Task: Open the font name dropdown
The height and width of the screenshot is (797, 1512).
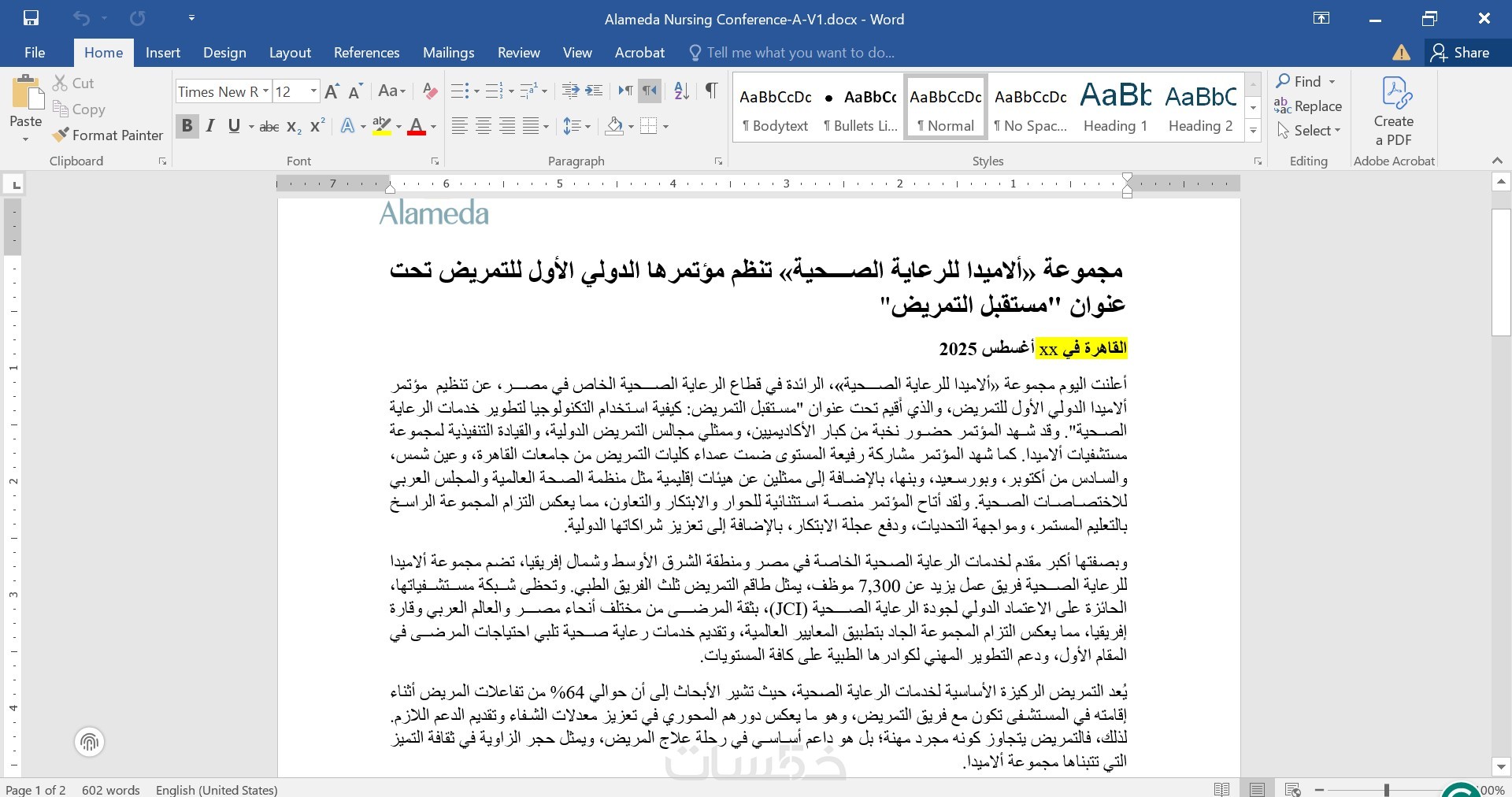Action: [x=265, y=91]
